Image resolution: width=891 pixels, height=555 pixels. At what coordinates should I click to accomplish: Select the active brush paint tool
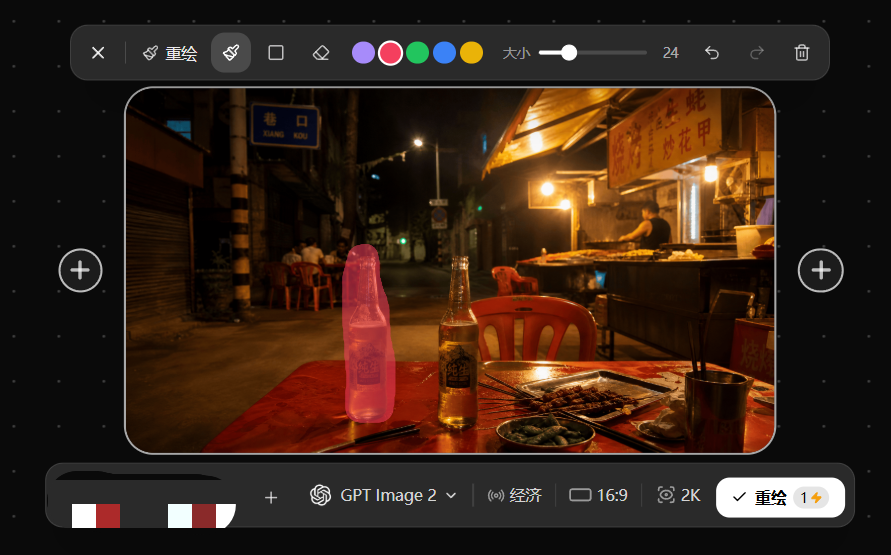tap(231, 53)
